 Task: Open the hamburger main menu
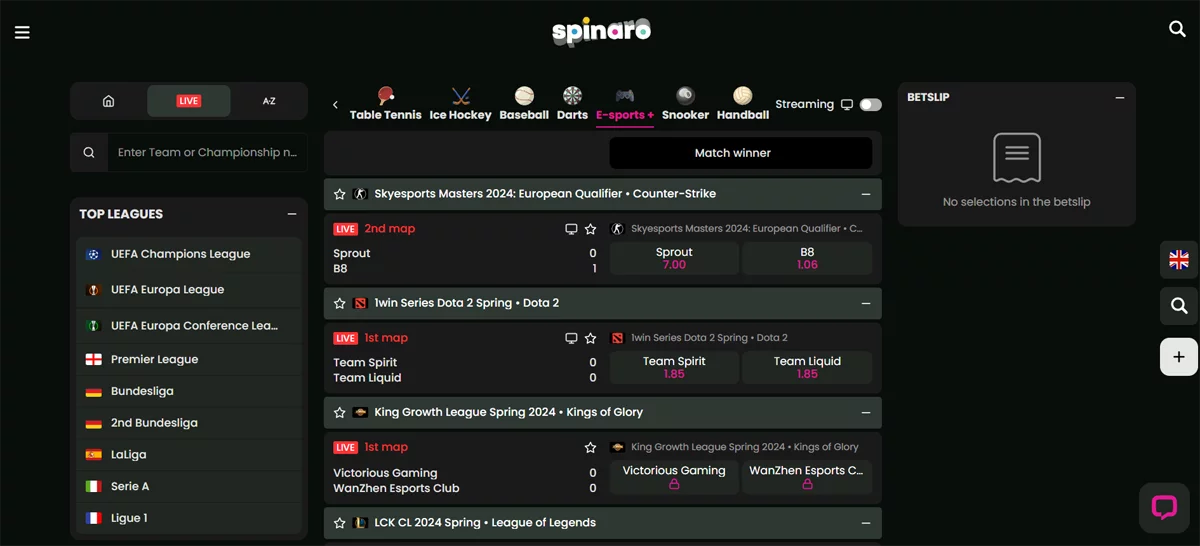(x=22, y=32)
